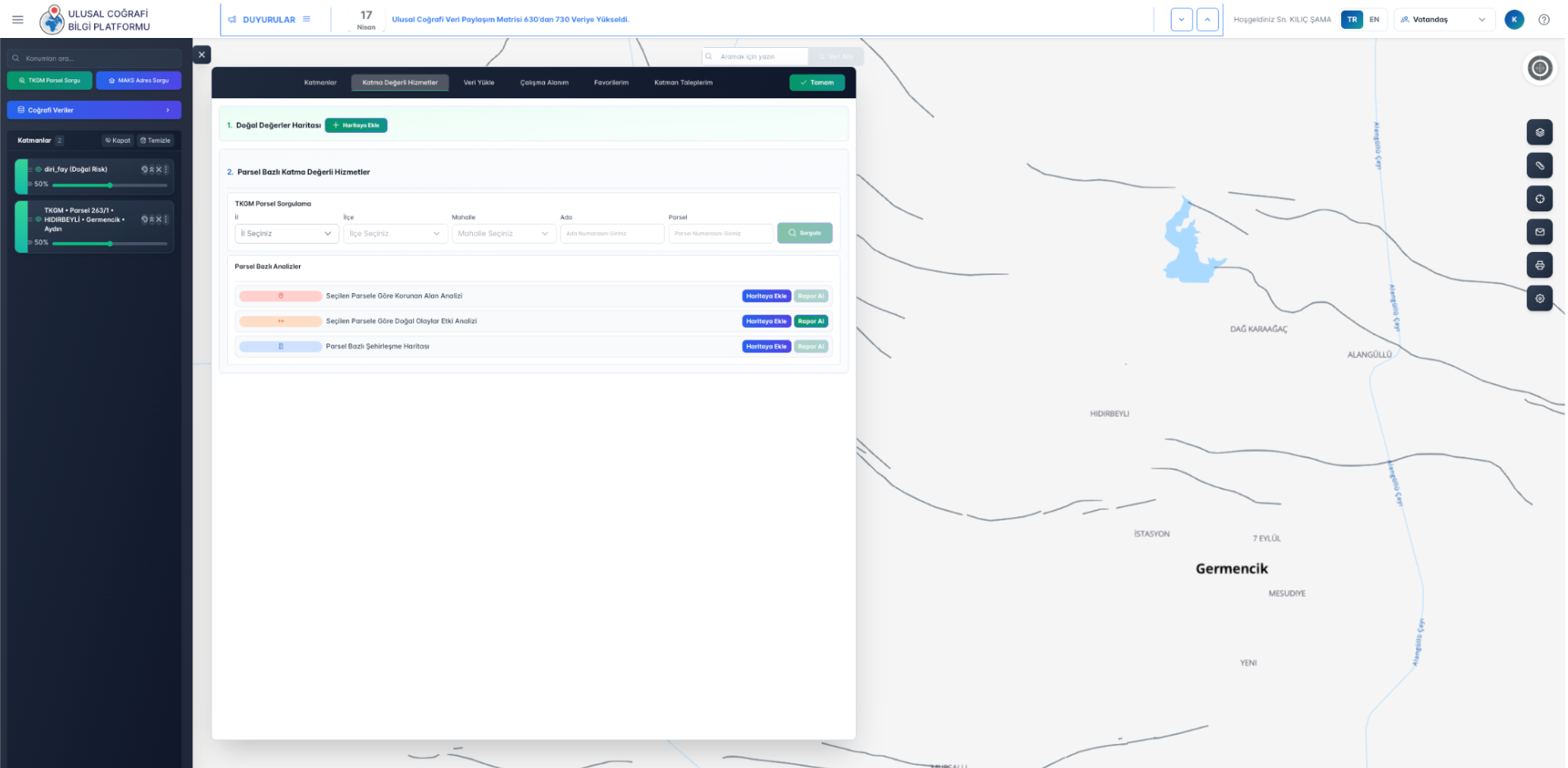Screen dimensions: 1568x768
Task: Remove the diri_fay layer
Action: coord(159,169)
